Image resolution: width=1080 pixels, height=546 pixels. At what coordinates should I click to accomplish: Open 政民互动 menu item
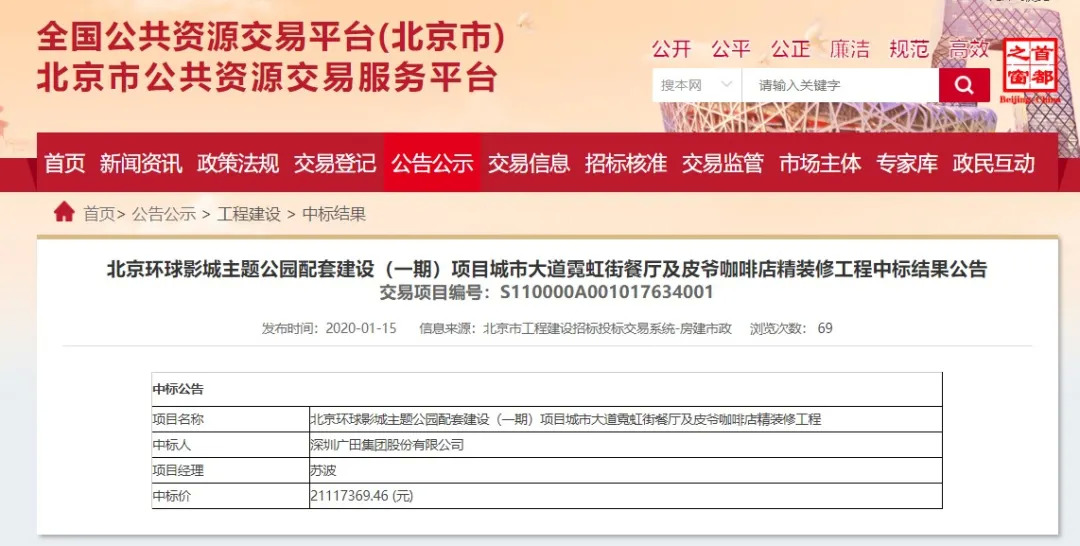(994, 163)
